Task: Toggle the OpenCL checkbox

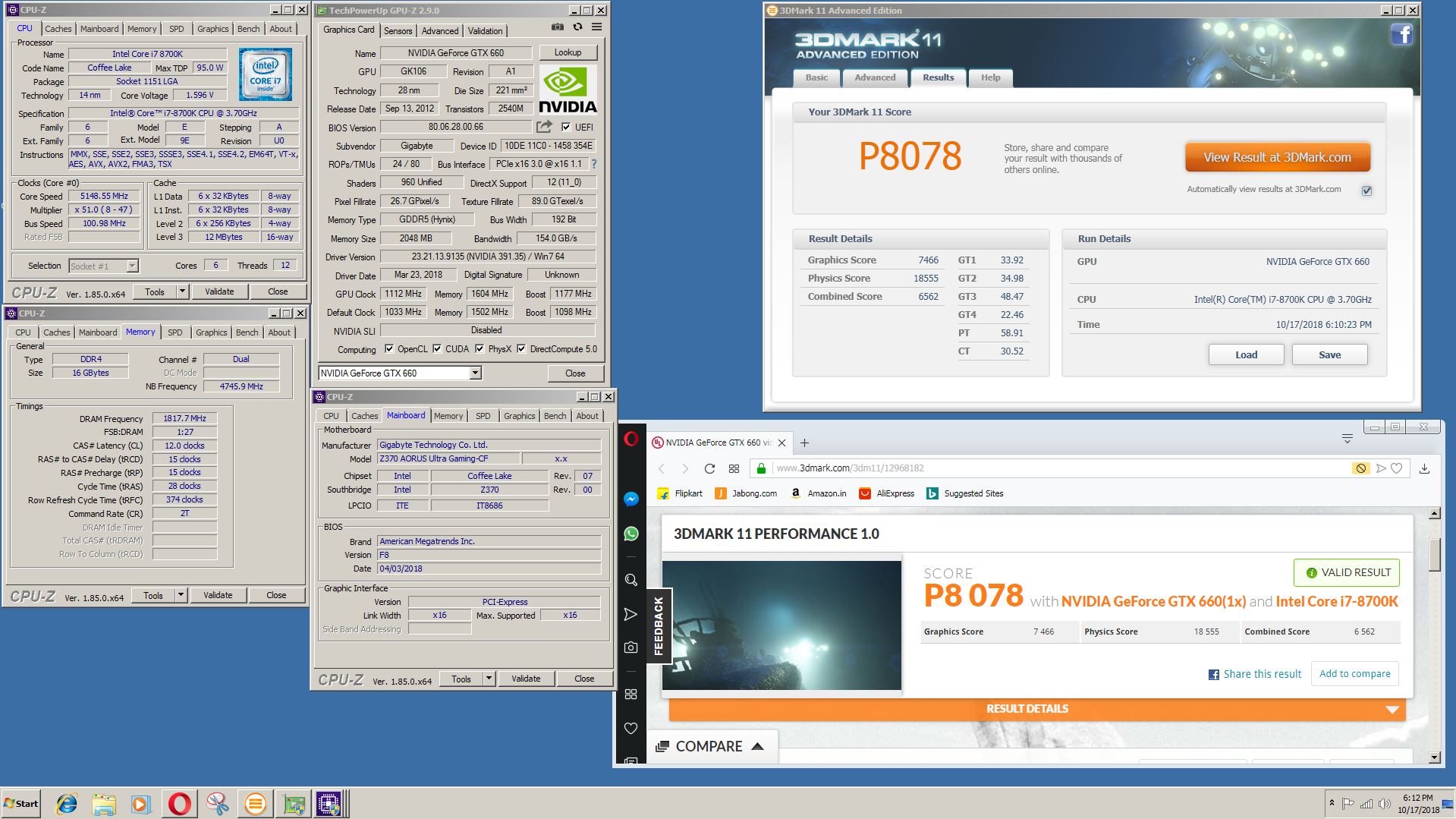Action: tap(389, 349)
